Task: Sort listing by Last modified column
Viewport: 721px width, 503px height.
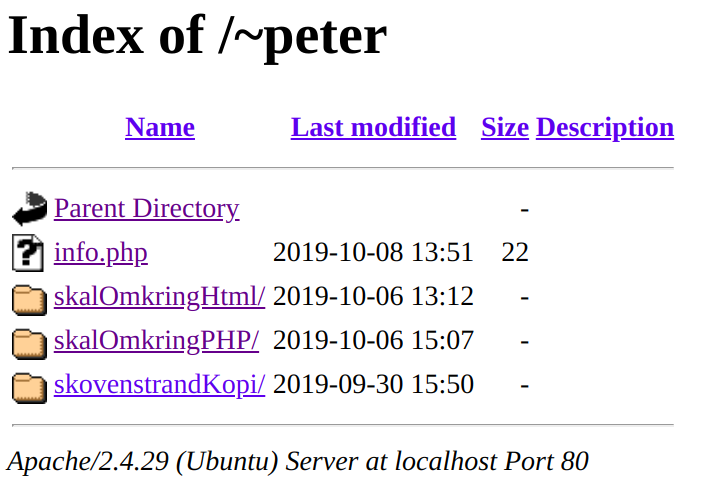Action: point(373,127)
